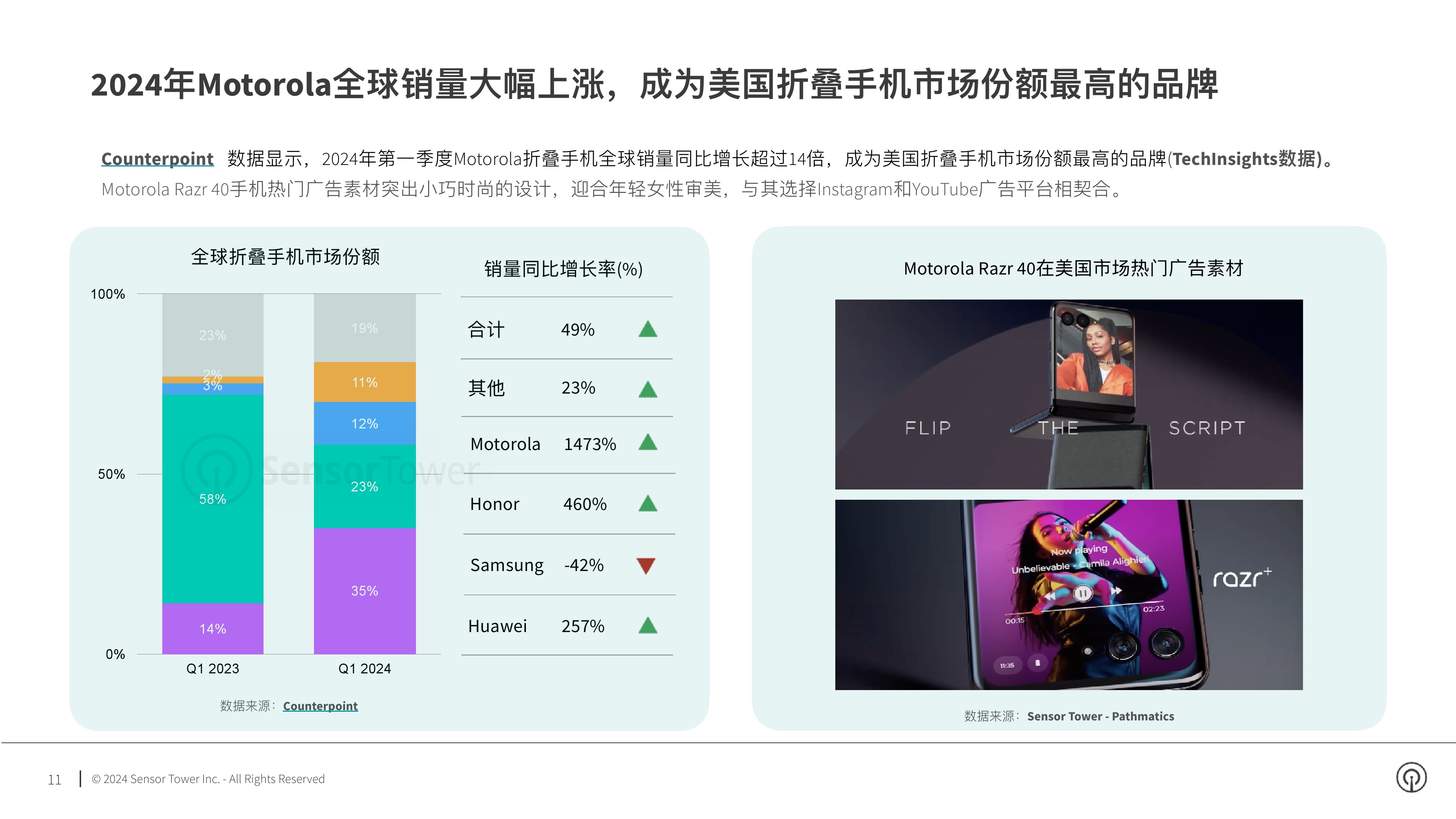Click the pause icon in the razr ad
1456x819 pixels.
point(1083,593)
